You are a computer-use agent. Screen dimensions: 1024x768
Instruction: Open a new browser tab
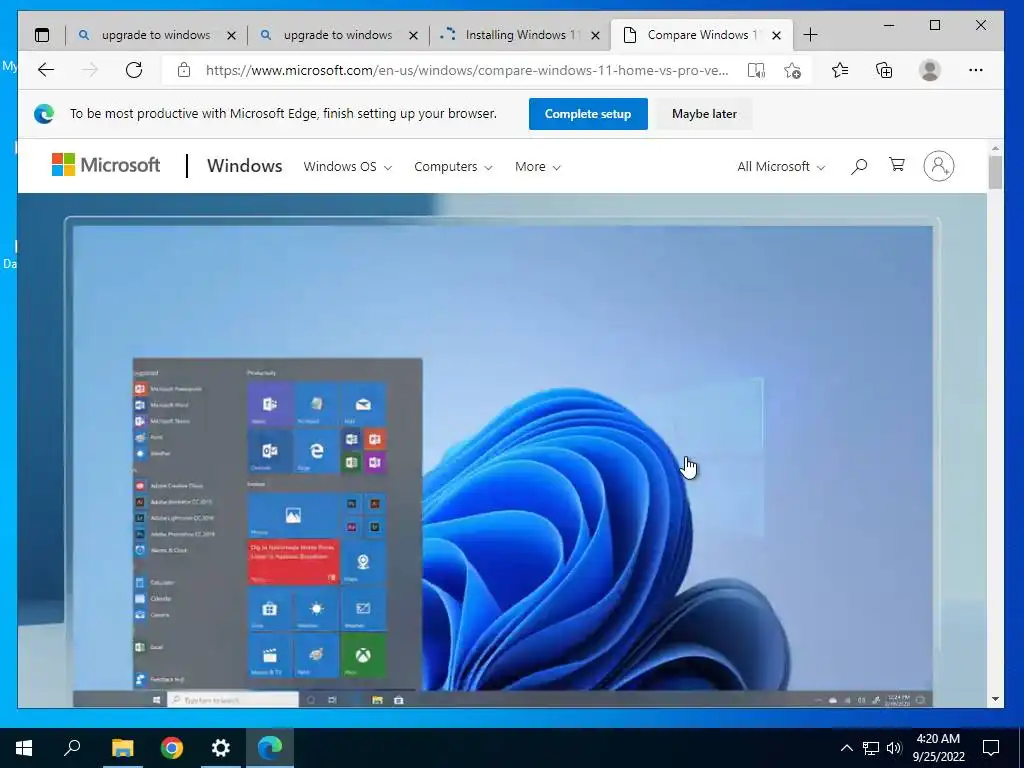810,35
